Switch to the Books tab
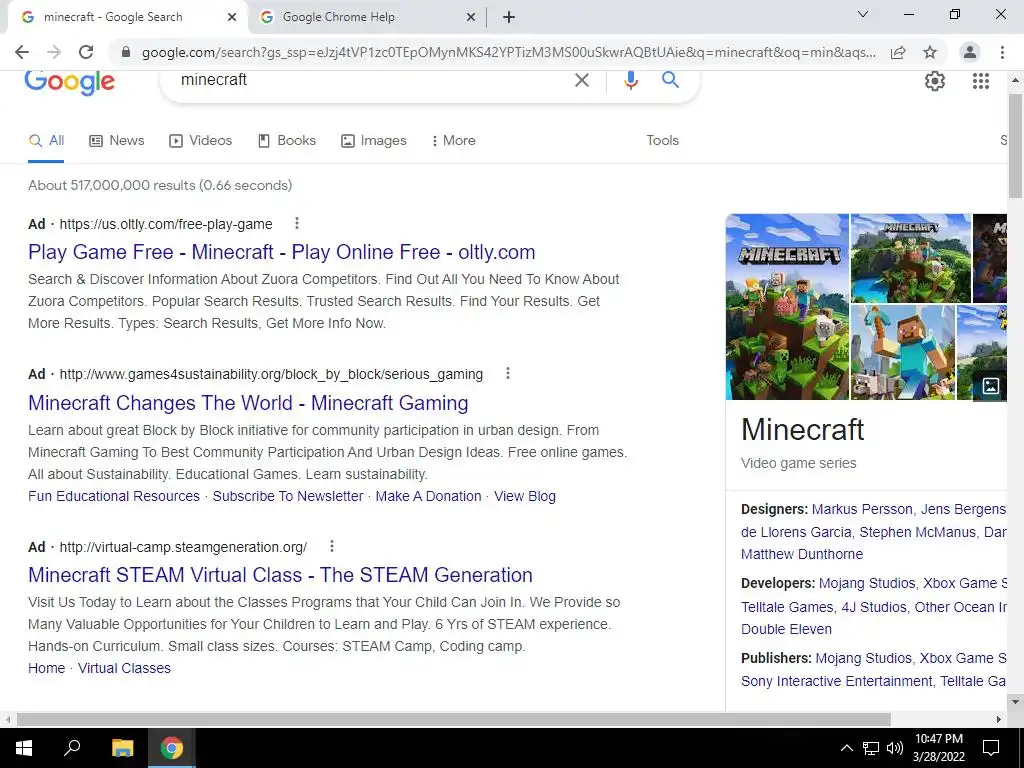 tap(287, 140)
